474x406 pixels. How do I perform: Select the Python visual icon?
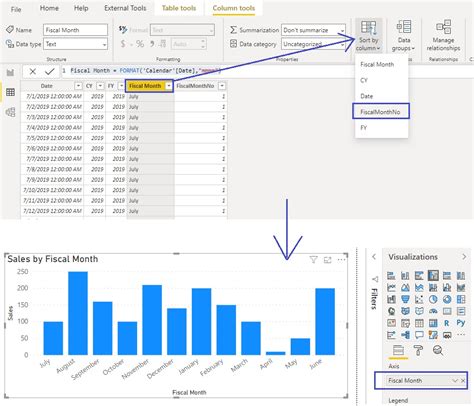[461, 323]
